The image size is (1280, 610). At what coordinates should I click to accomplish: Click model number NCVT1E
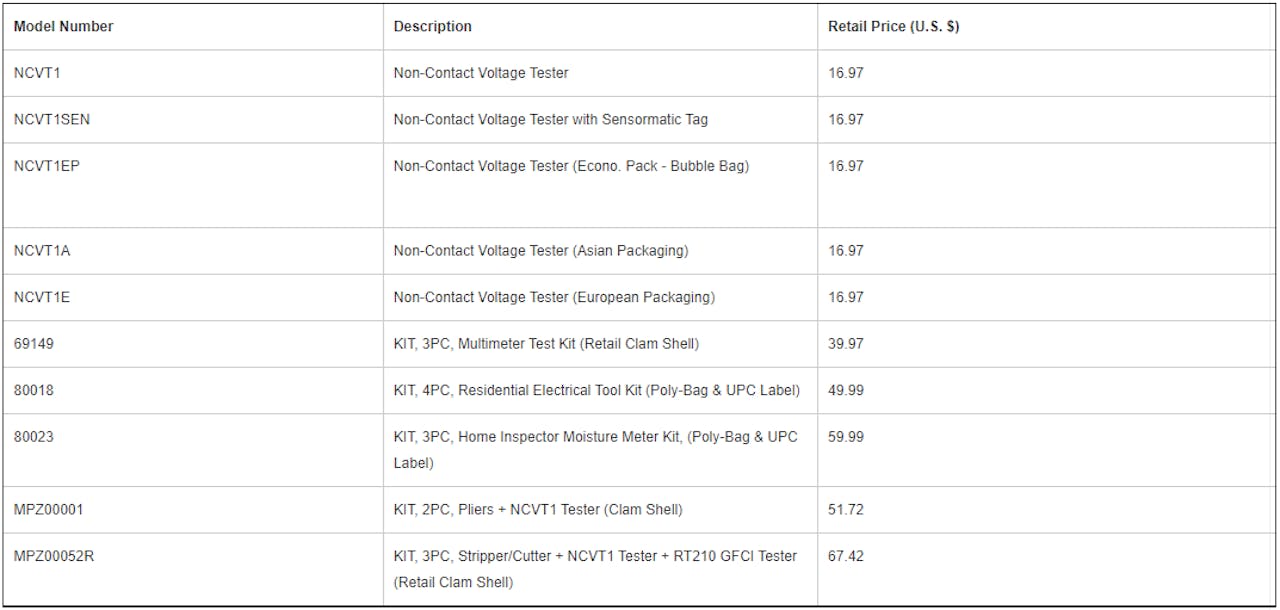point(42,297)
